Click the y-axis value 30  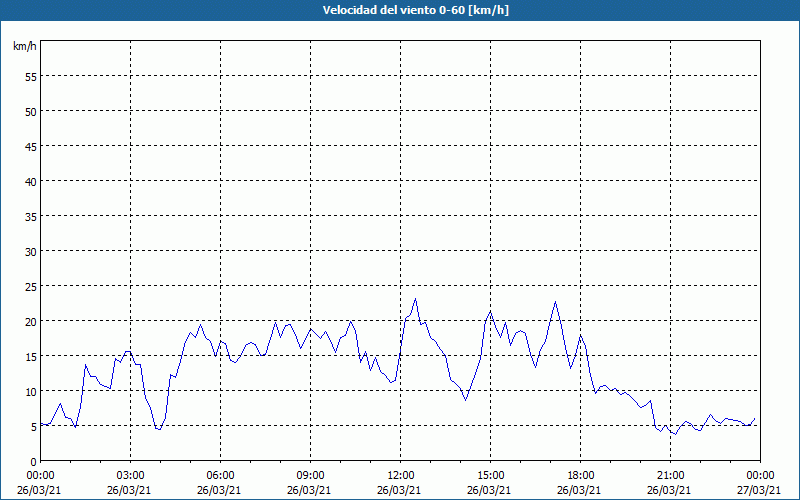31,252
